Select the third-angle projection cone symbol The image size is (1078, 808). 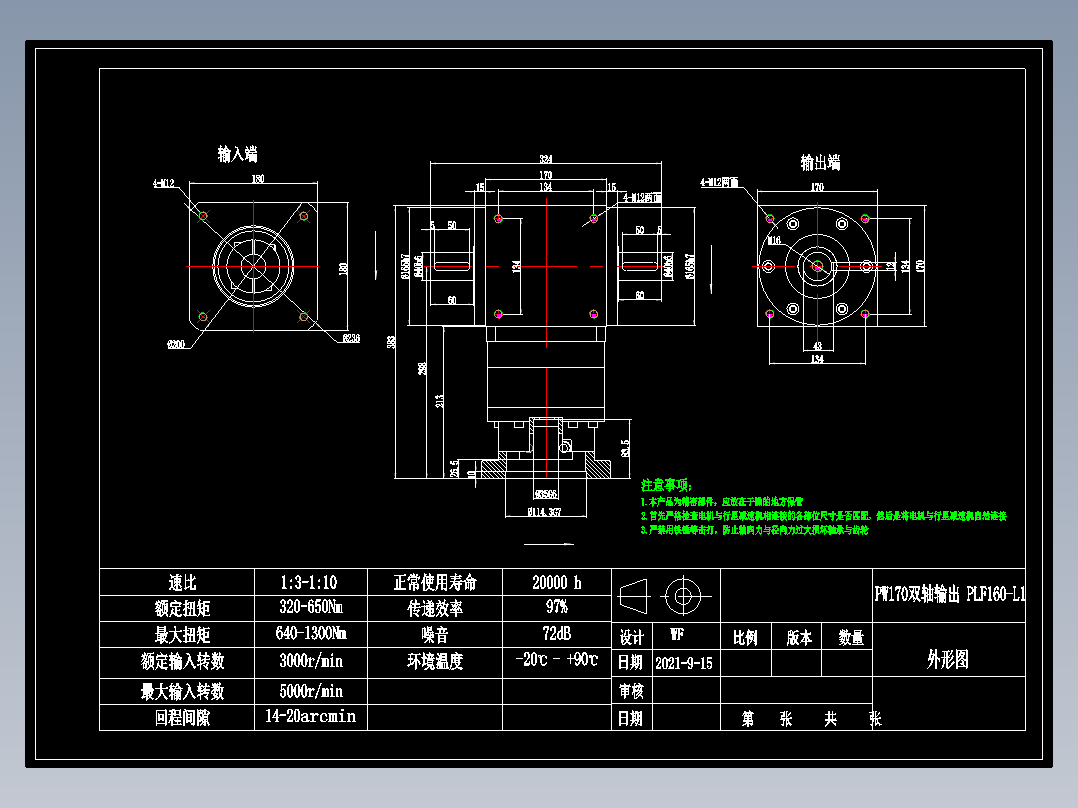pyautogui.click(x=632, y=598)
